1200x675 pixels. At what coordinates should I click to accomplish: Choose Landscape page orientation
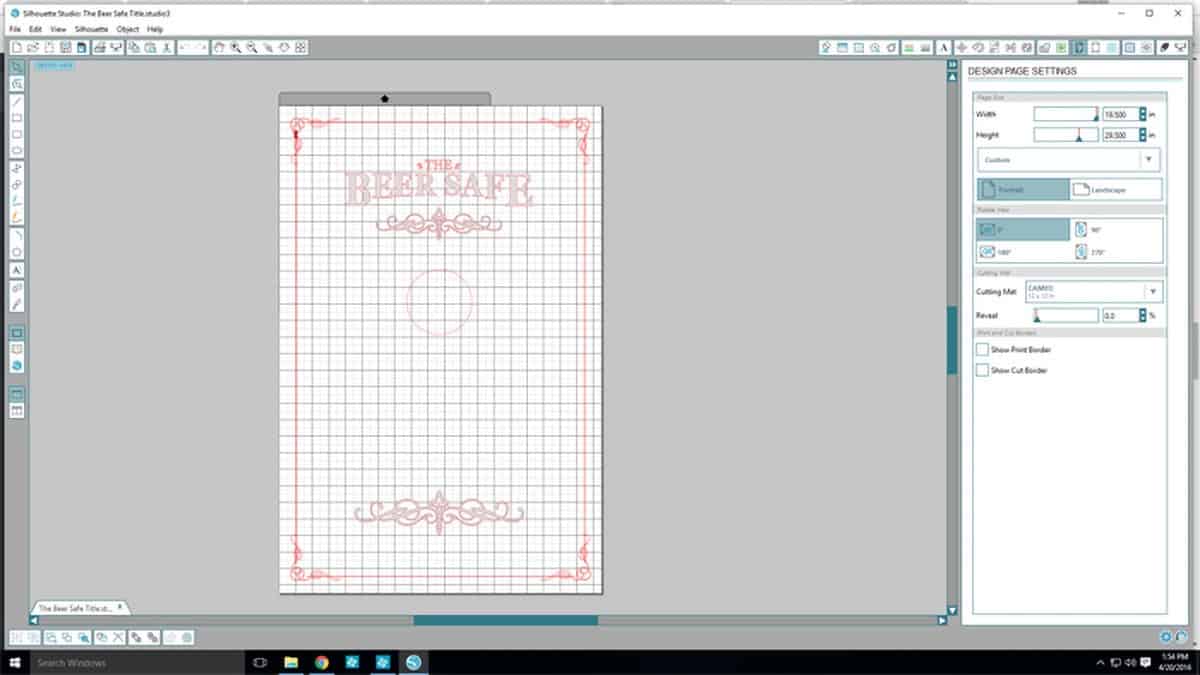(x=1116, y=189)
